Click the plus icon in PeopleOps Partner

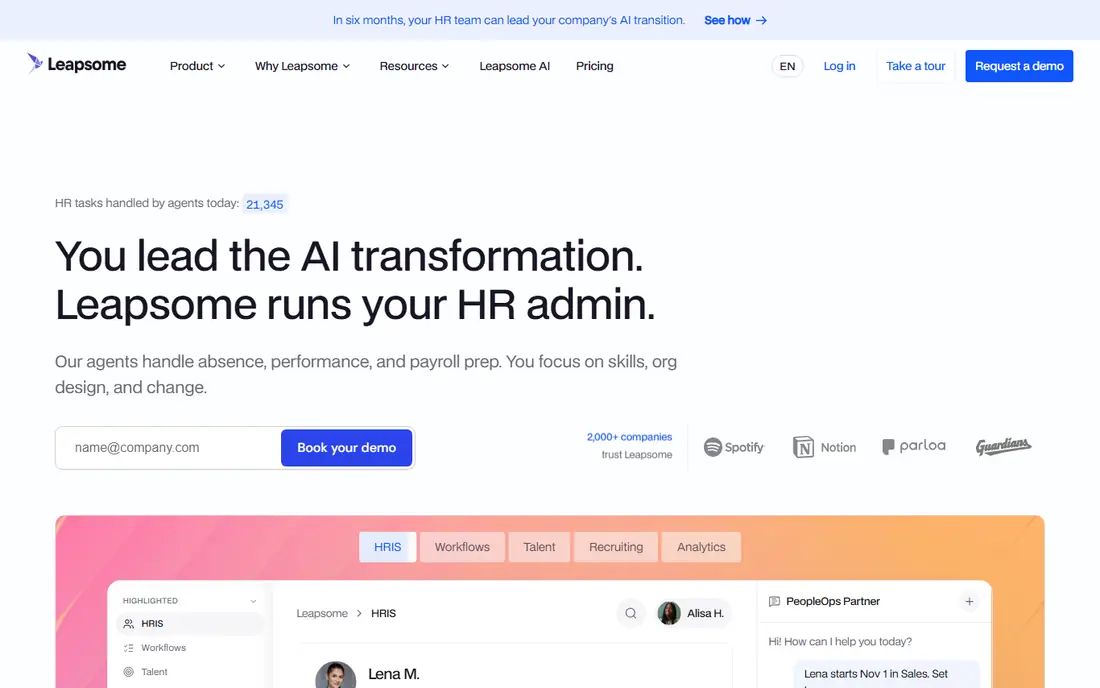(x=969, y=601)
